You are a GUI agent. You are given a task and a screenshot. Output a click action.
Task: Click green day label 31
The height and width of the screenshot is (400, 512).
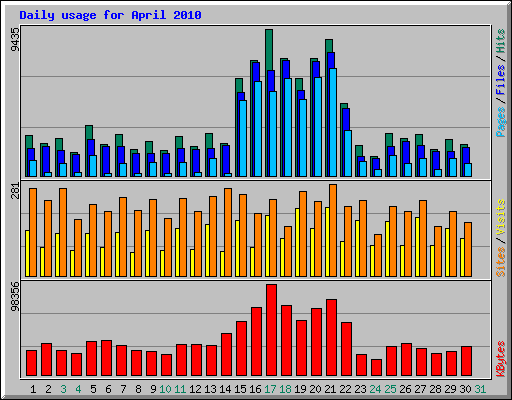(480, 389)
